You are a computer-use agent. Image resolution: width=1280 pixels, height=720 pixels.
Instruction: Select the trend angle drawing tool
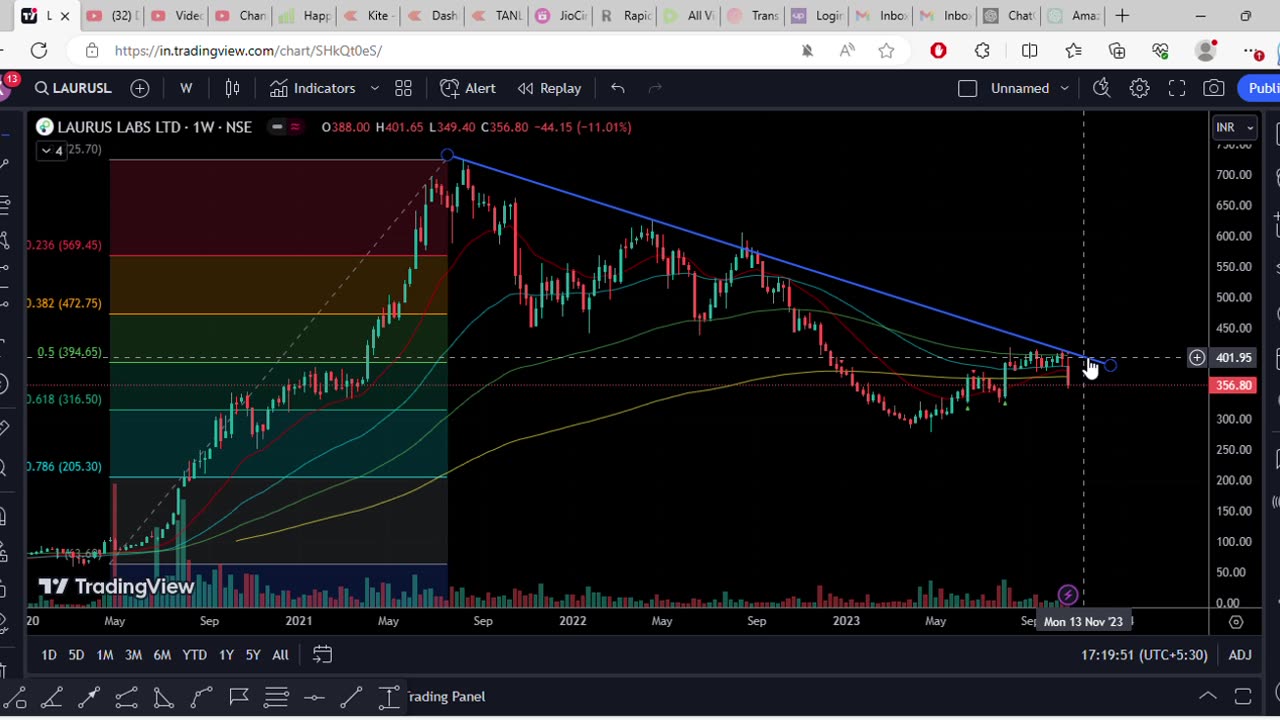click(x=163, y=697)
